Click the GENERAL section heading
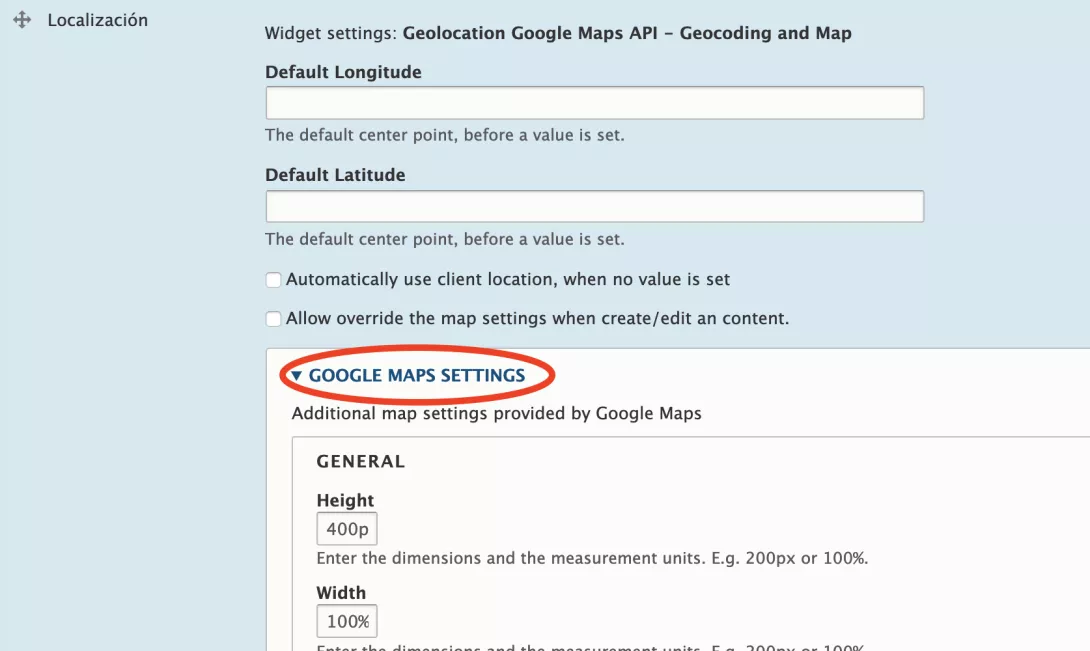This screenshot has width=1090, height=651. [x=360, y=462]
